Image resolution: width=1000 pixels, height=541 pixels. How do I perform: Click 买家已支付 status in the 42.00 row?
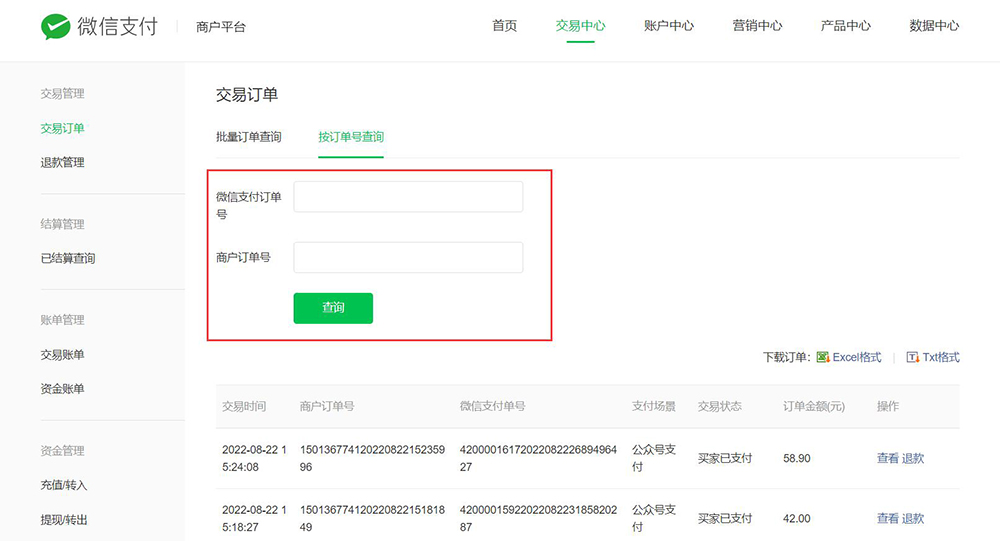click(x=725, y=518)
